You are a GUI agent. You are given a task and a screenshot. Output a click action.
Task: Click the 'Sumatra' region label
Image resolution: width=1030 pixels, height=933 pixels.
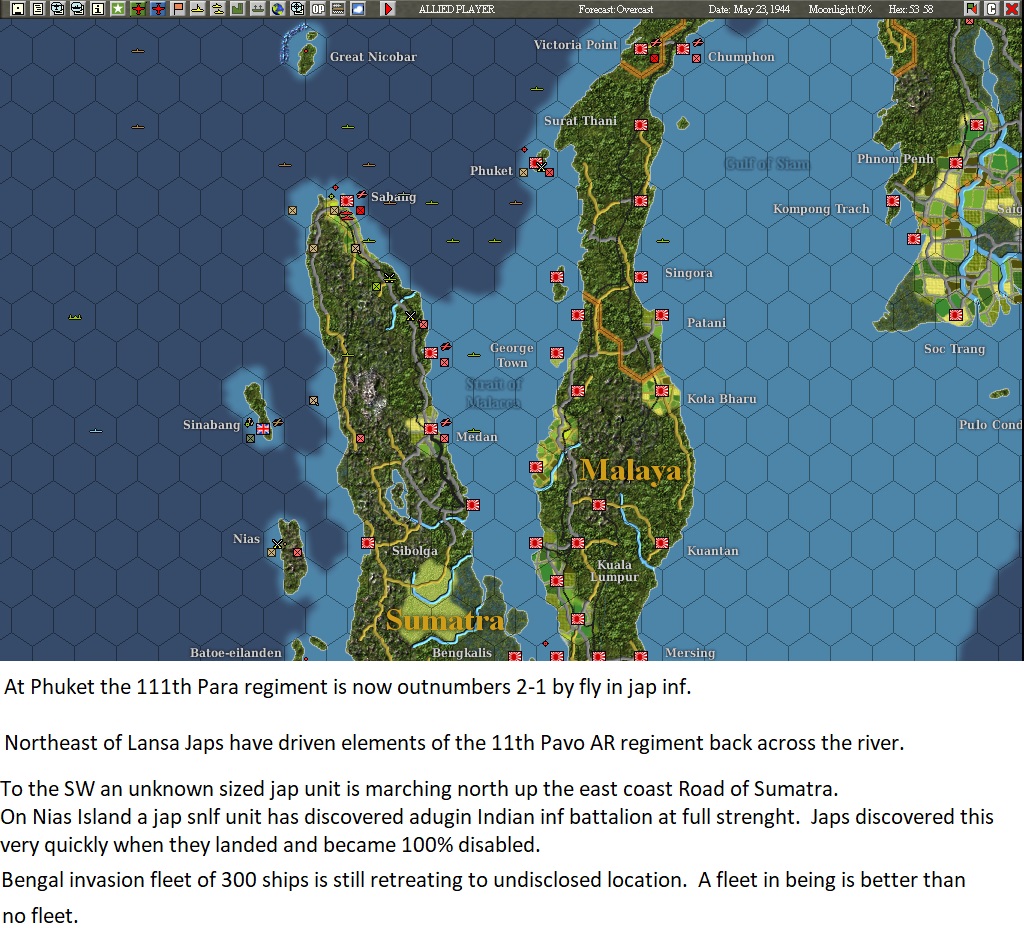point(445,620)
